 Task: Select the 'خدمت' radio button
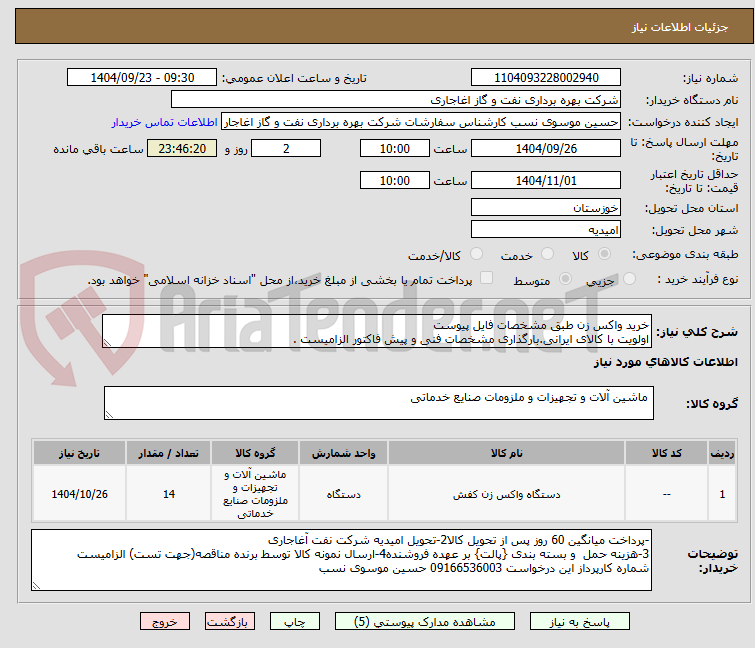point(547,254)
